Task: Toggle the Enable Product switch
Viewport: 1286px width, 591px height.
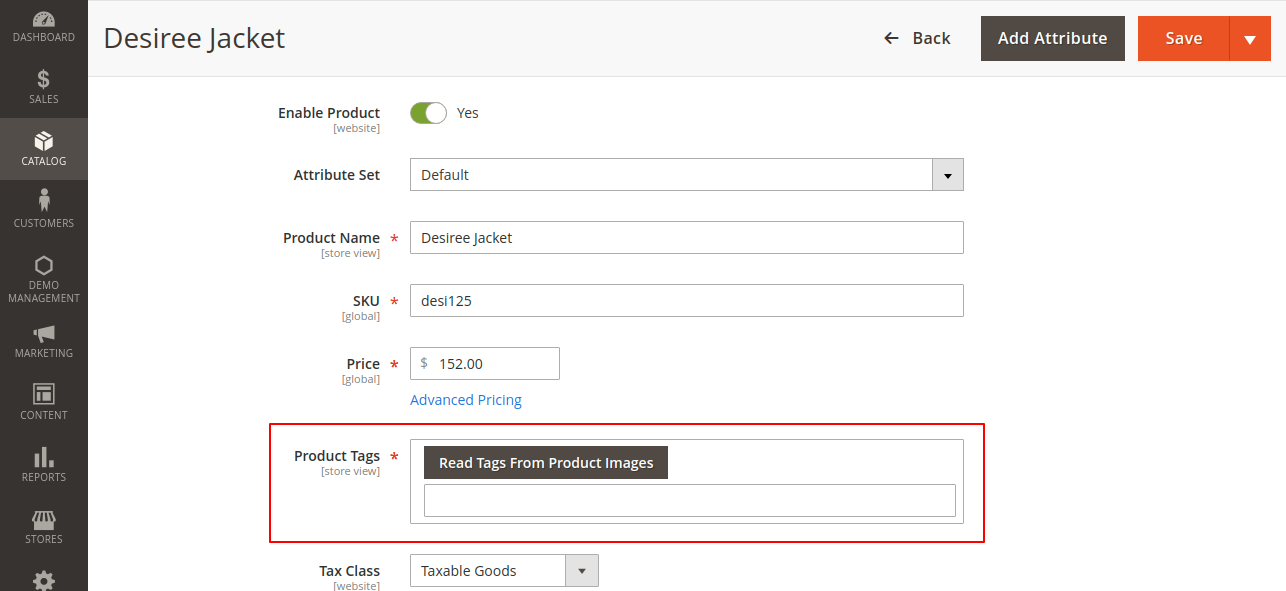Action: [x=428, y=113]
